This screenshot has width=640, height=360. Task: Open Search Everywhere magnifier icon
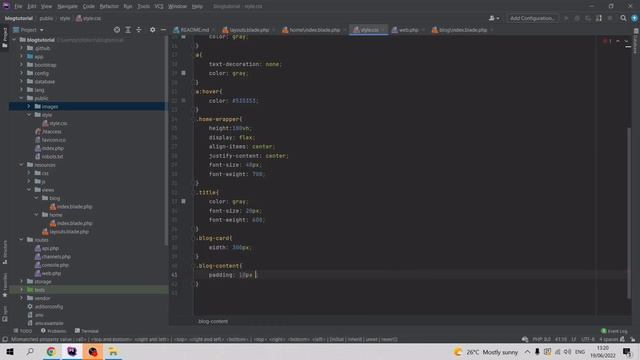(x=623, y=18)
